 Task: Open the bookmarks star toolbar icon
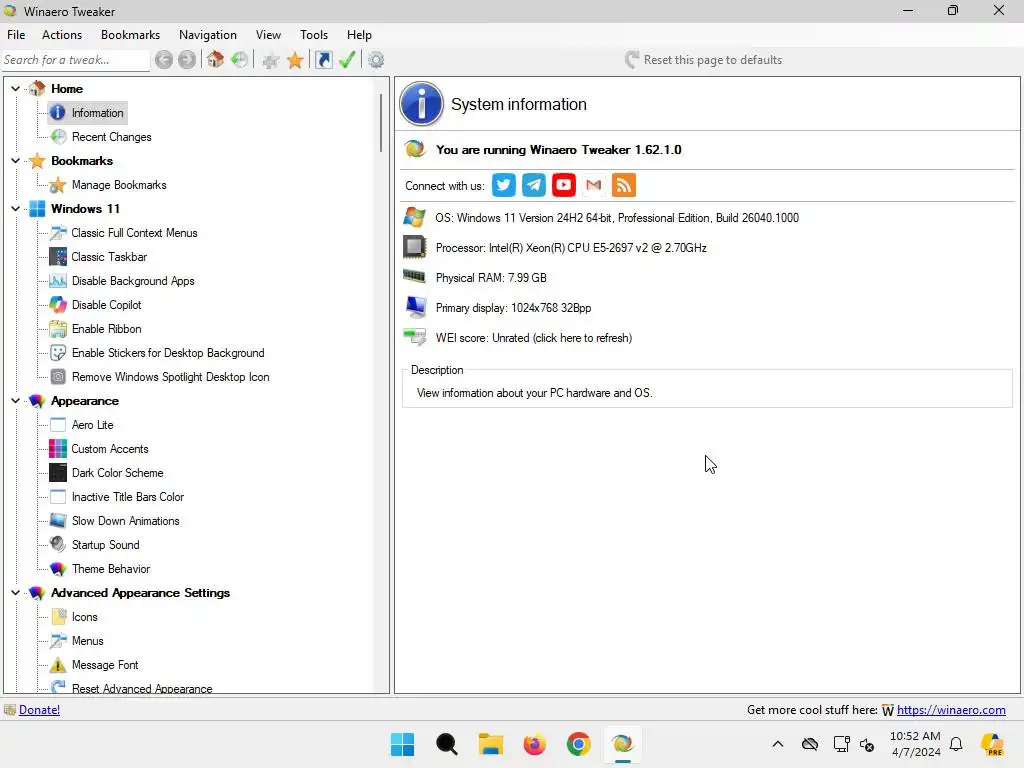tap(295, 60)
